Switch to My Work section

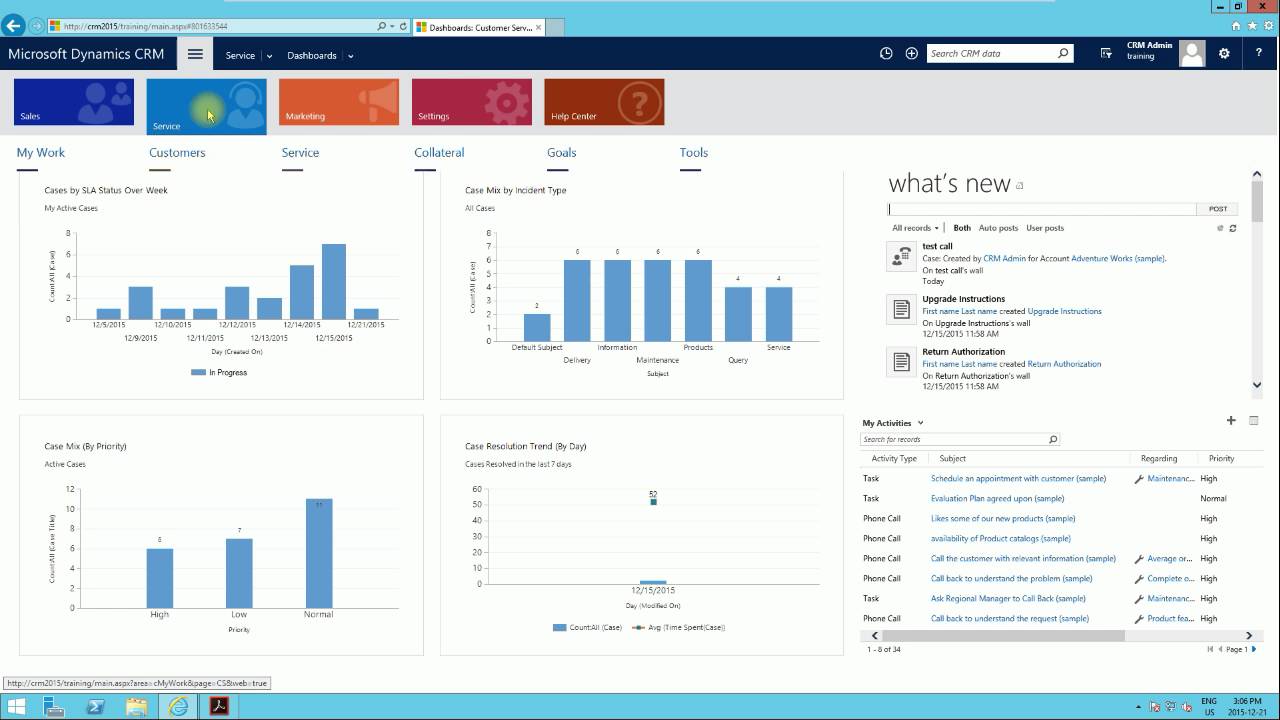[41, 152]
